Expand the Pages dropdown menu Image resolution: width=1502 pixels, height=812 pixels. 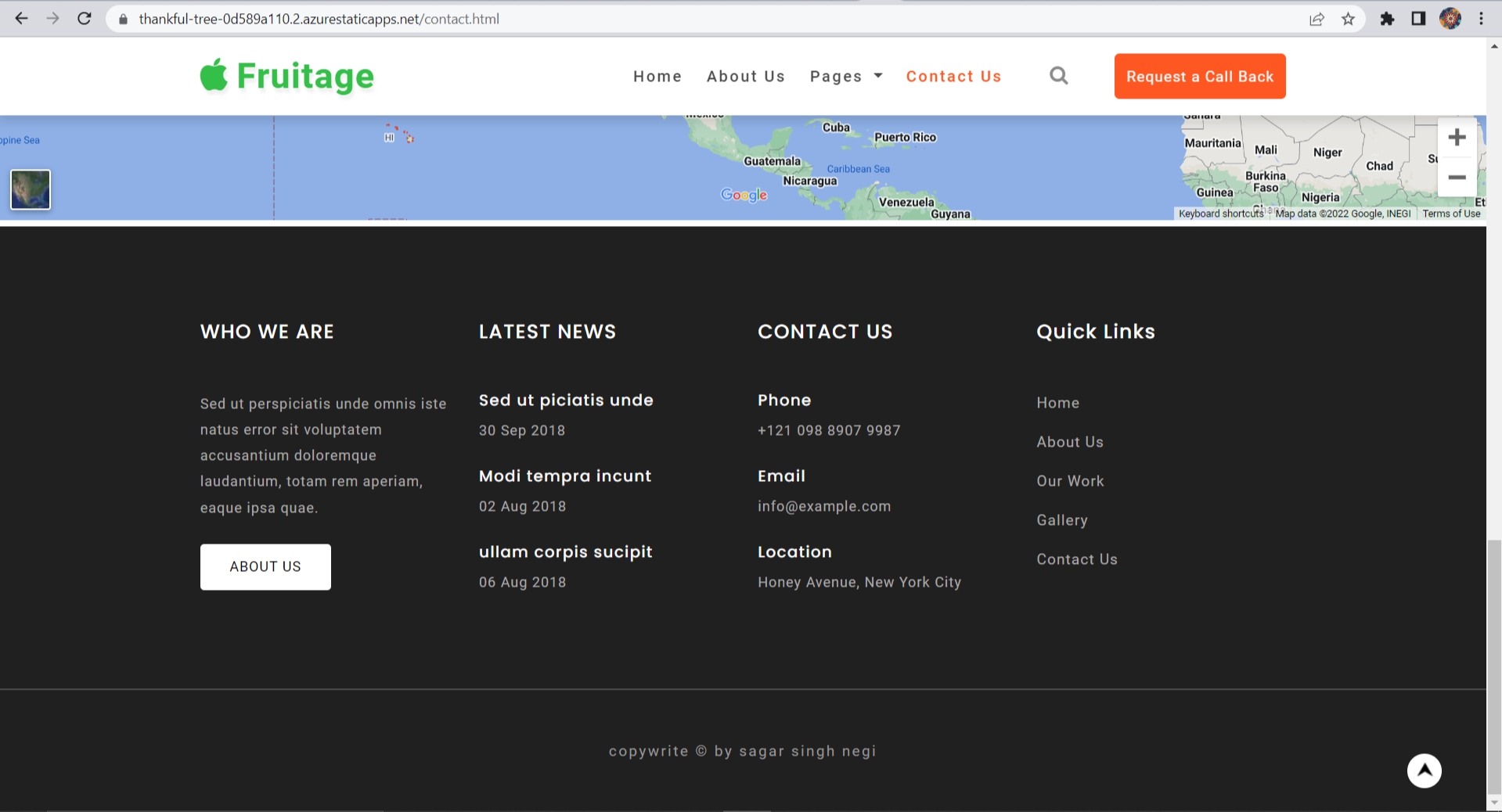pyautogui.click(x=846, y=76)
